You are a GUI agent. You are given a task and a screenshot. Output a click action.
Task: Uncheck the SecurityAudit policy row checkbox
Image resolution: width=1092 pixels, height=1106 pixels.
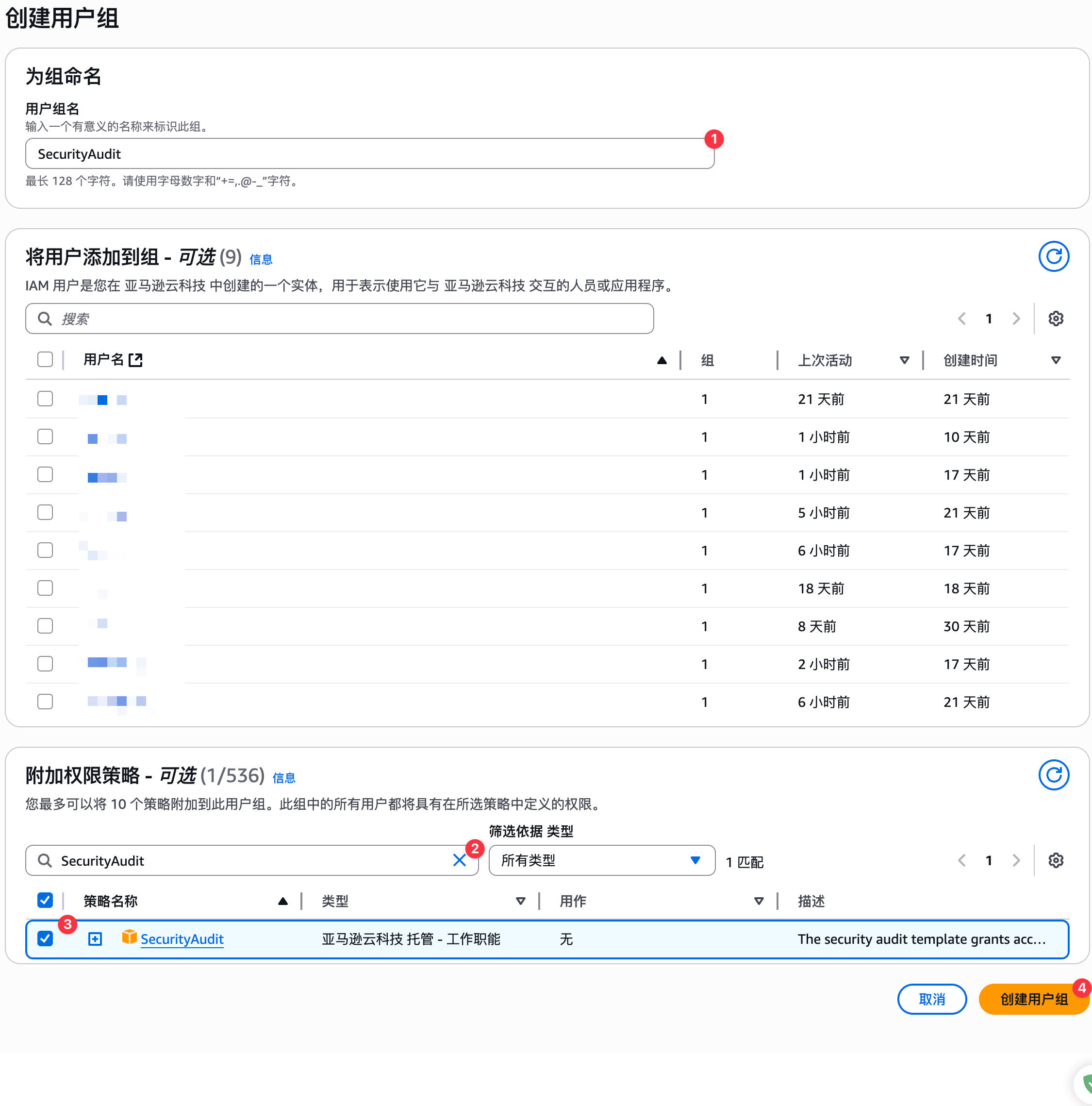pyautogui.click(x=45, y=939)
